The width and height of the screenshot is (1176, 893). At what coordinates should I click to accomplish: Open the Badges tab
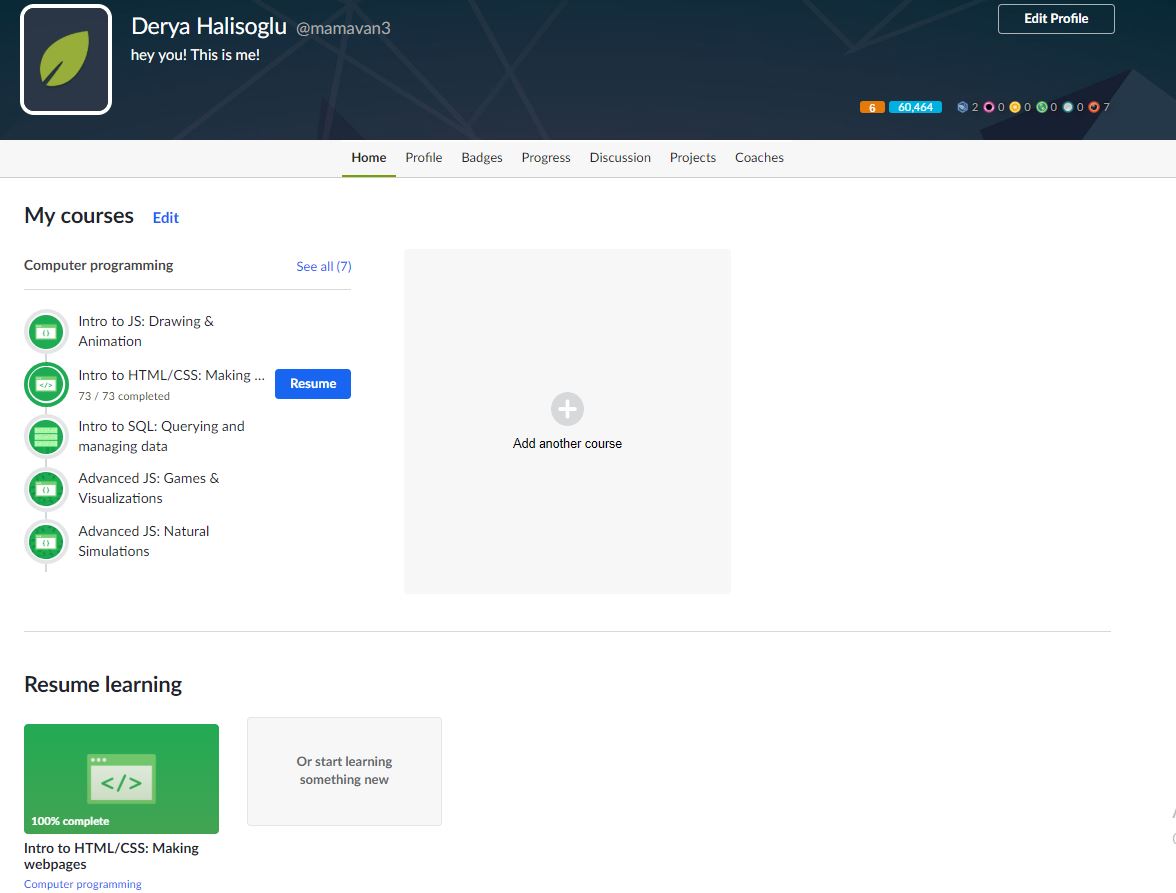pyautogui.click(x=482, y=157)
